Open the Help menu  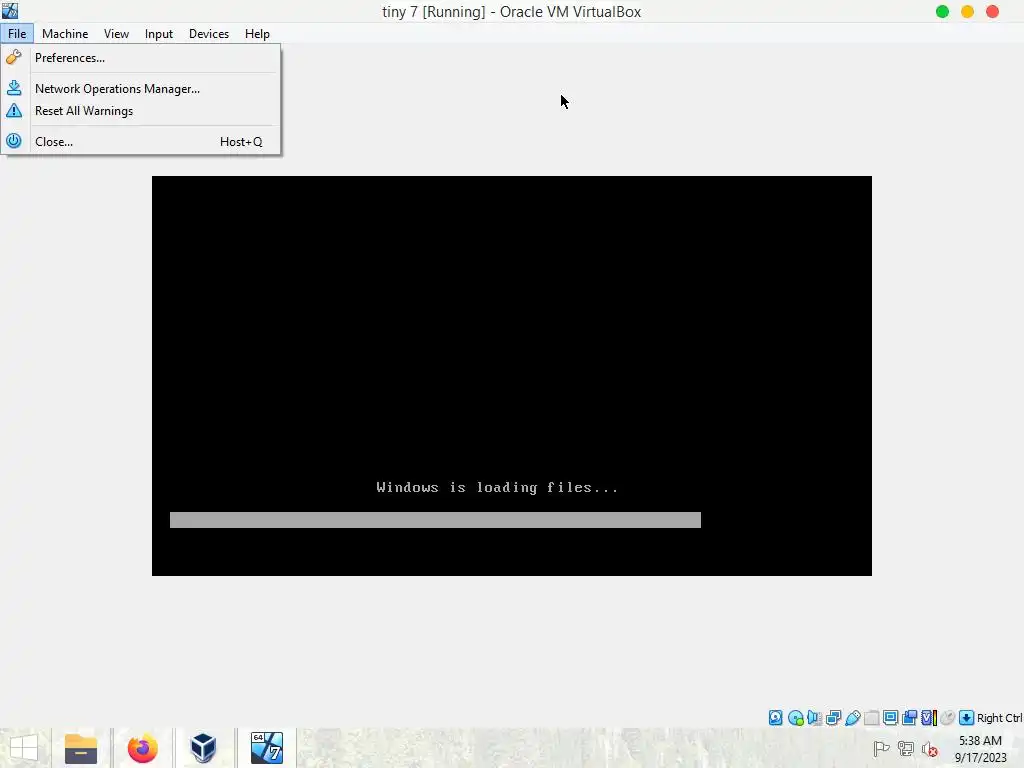click(257, 33)
